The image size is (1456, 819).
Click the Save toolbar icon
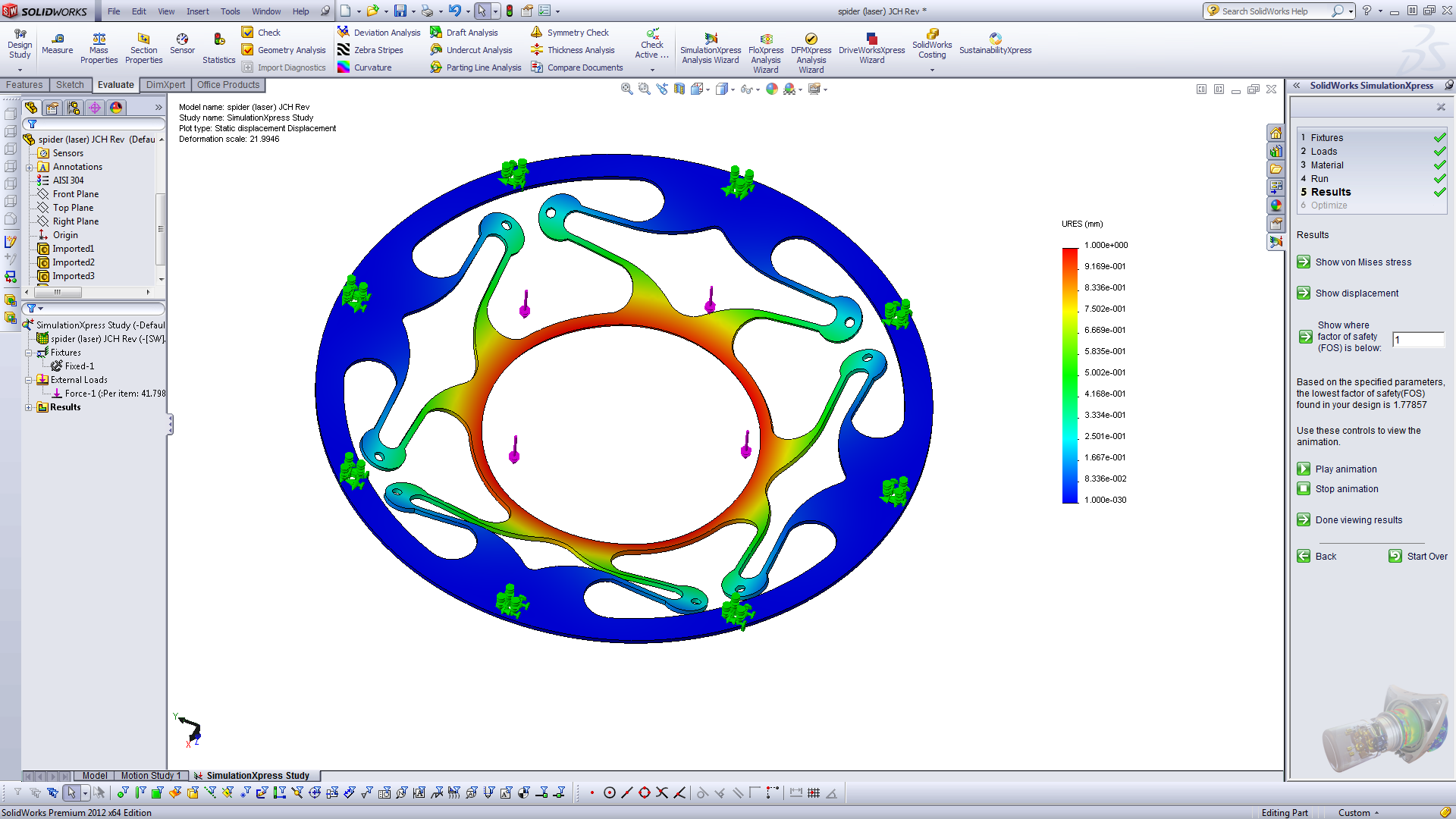point(400,11)
